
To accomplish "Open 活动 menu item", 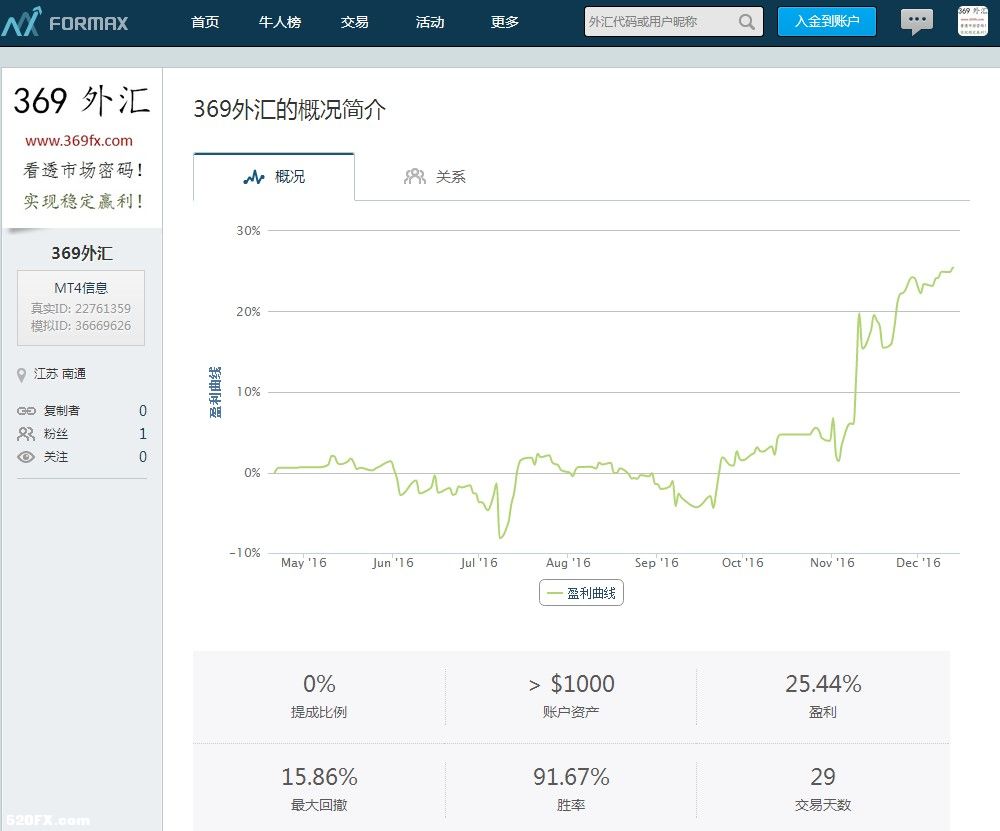I will pos(430,22).
